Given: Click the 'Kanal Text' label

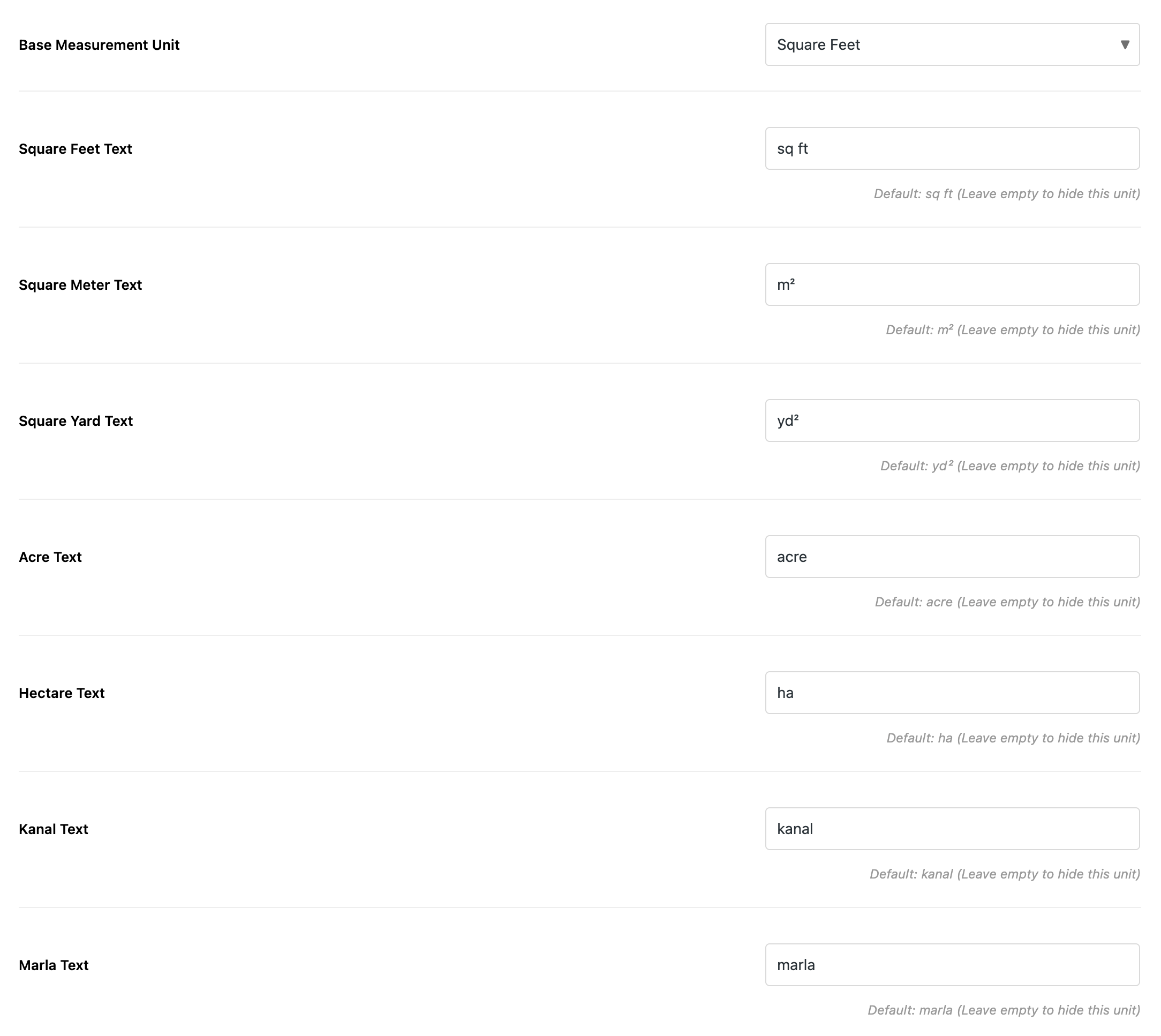Looking at the screenshot, I should (54, 829).
